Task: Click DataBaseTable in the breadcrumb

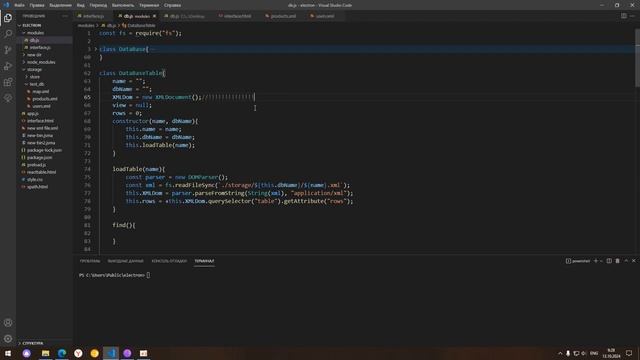Action: pyautogui.click(x=141, y=25)
